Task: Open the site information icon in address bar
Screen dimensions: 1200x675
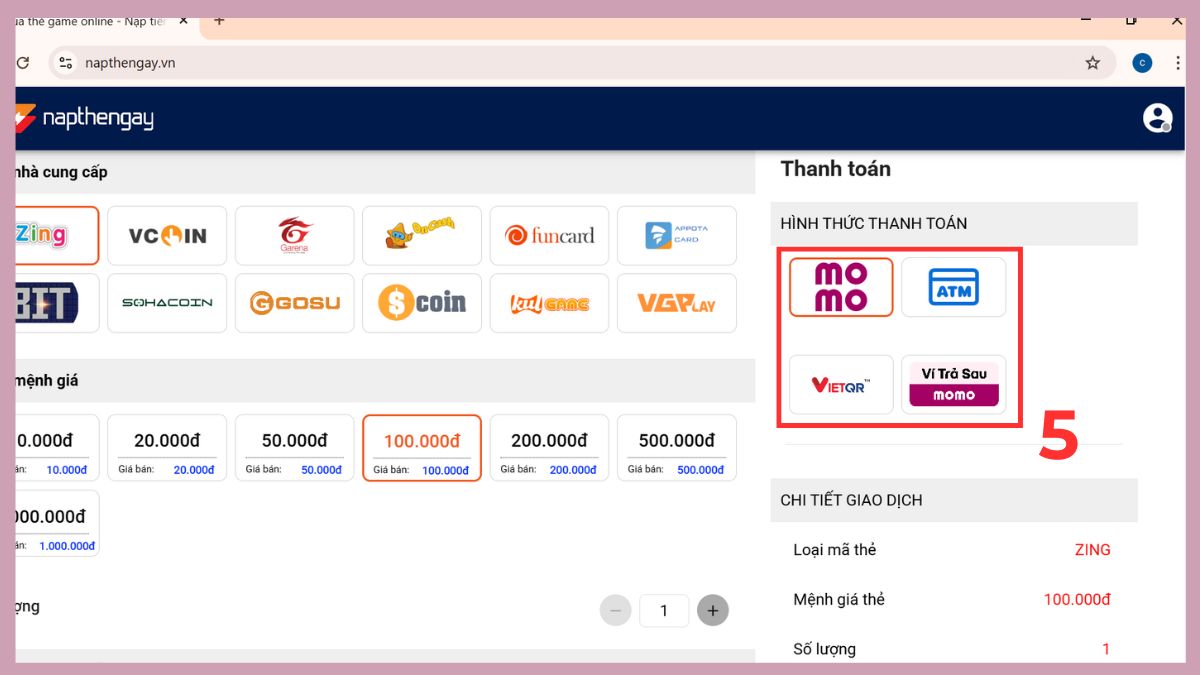Action: (65, 63)
